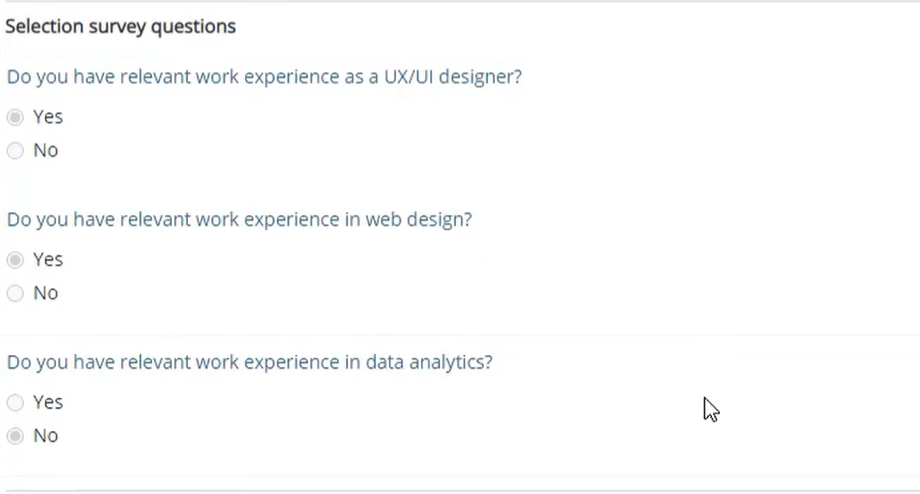Click 'Yes' label text under data analytics question
The width and height of the screenshot is (920, 494).
(48, 402)
